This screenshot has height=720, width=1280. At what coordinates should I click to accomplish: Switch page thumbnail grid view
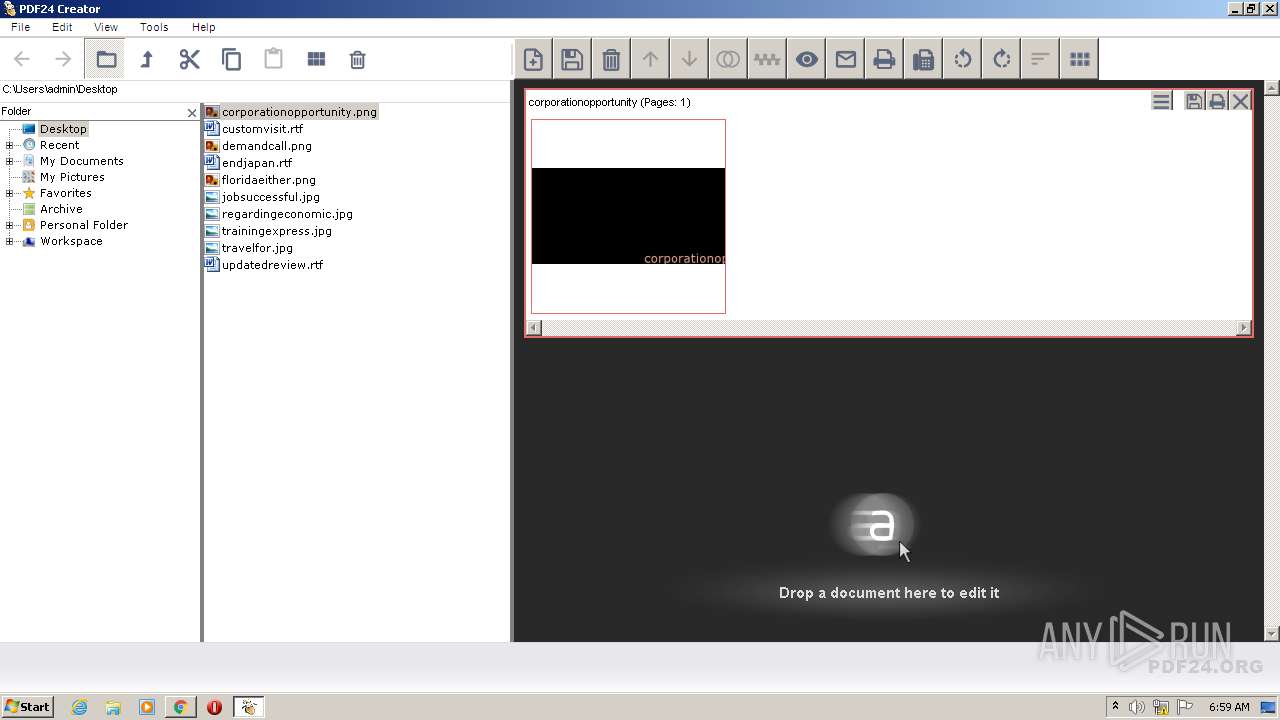click(1079, 60)
